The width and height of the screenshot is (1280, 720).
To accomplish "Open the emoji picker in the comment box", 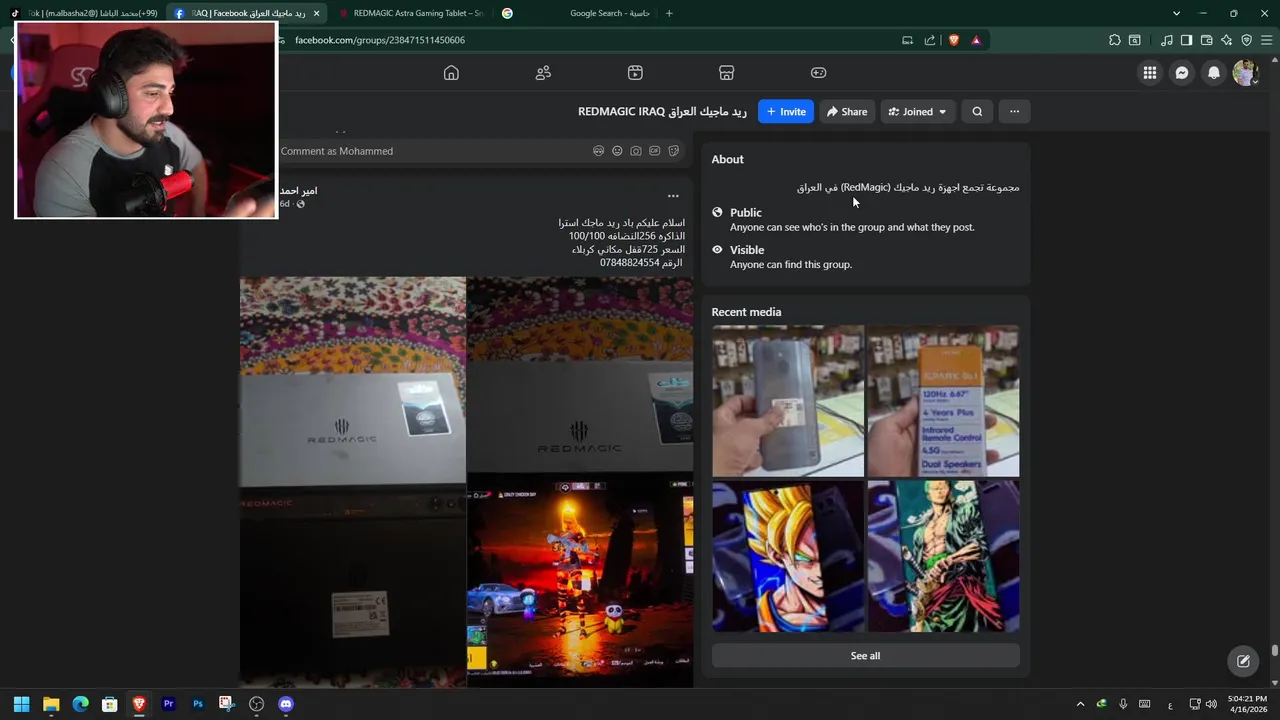I will (617, 151).
